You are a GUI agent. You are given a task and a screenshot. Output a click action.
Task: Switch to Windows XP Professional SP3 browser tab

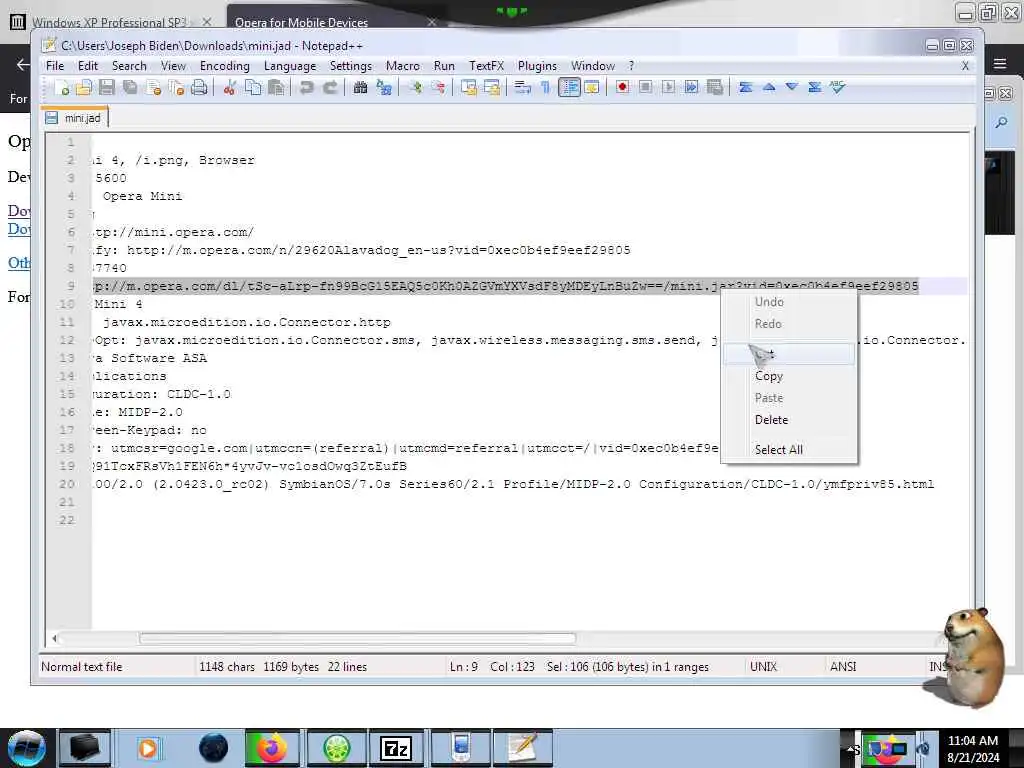(109, 23)
